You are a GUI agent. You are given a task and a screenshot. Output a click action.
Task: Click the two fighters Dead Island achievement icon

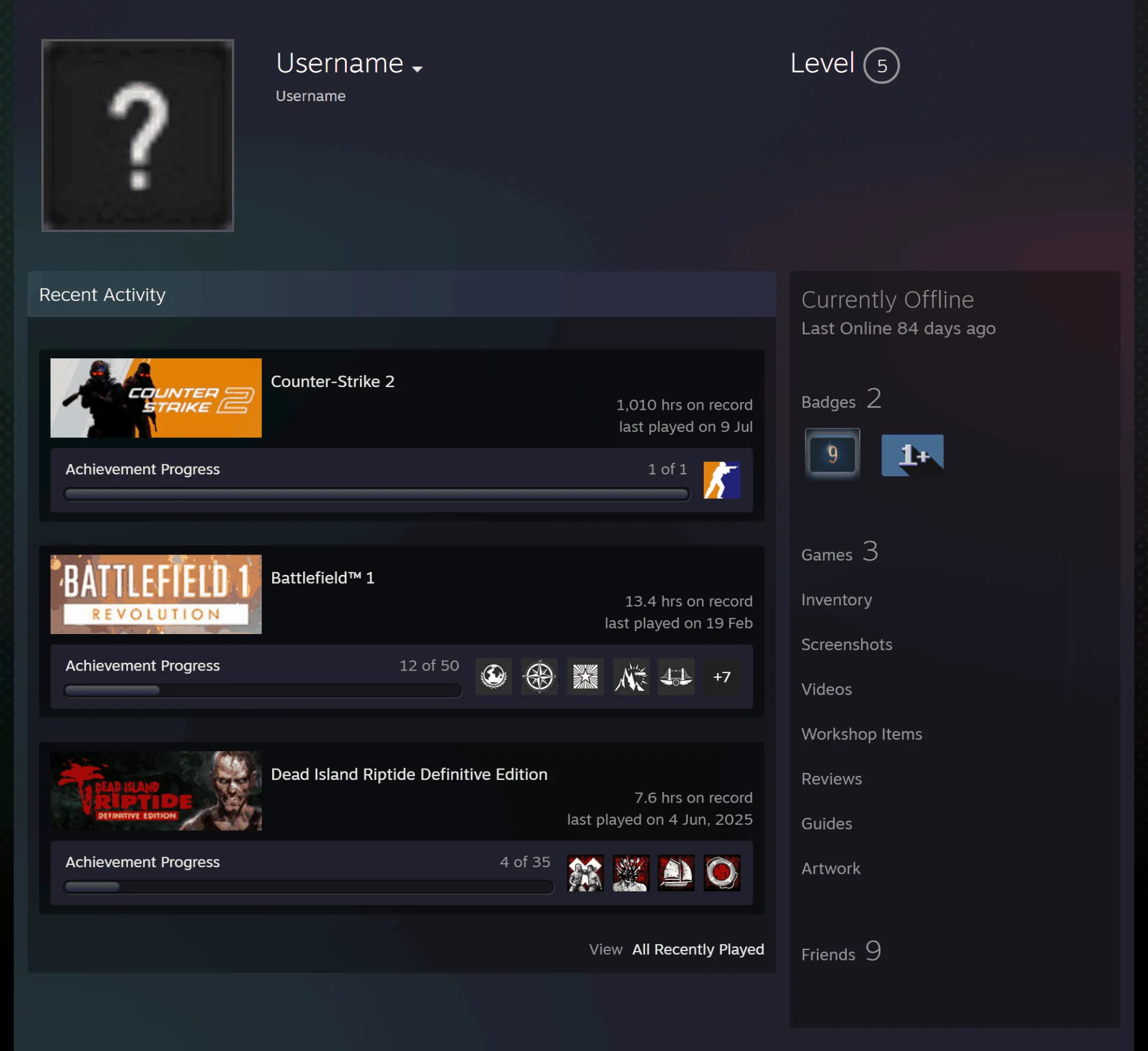coord(585,873)
